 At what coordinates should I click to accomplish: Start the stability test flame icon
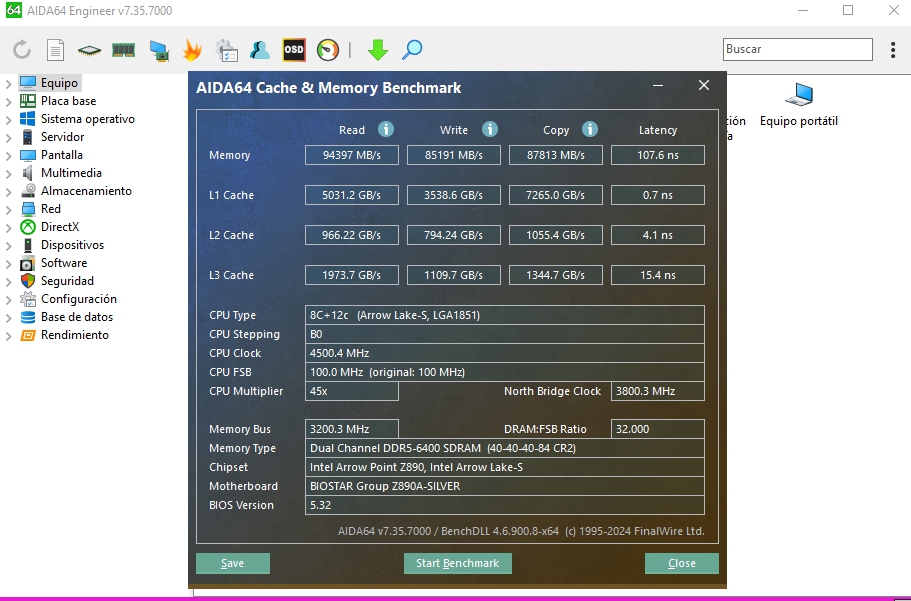point(192,50)
